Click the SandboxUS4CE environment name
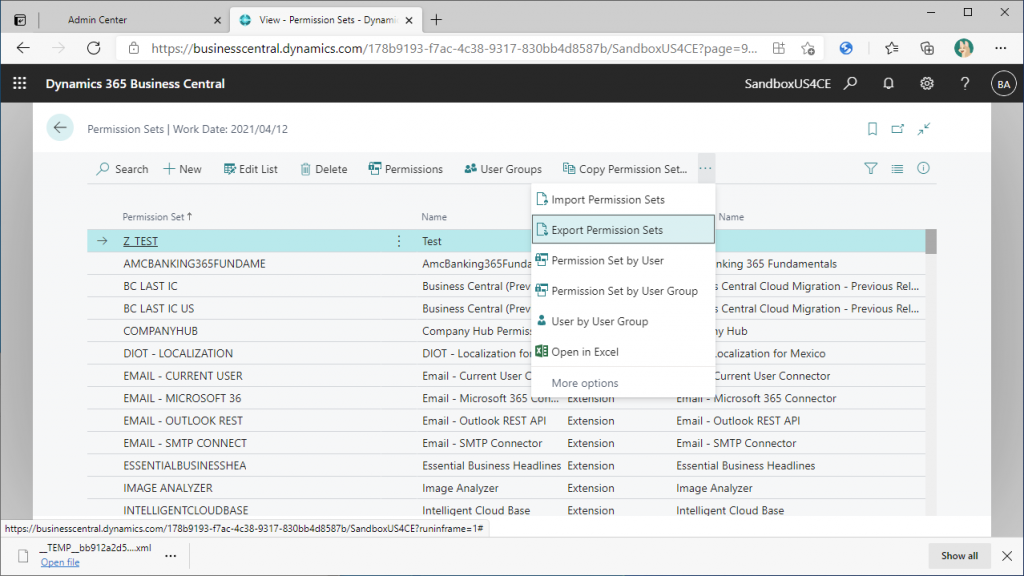Viewport: 1024px width, 576px height. coord(788,84)
